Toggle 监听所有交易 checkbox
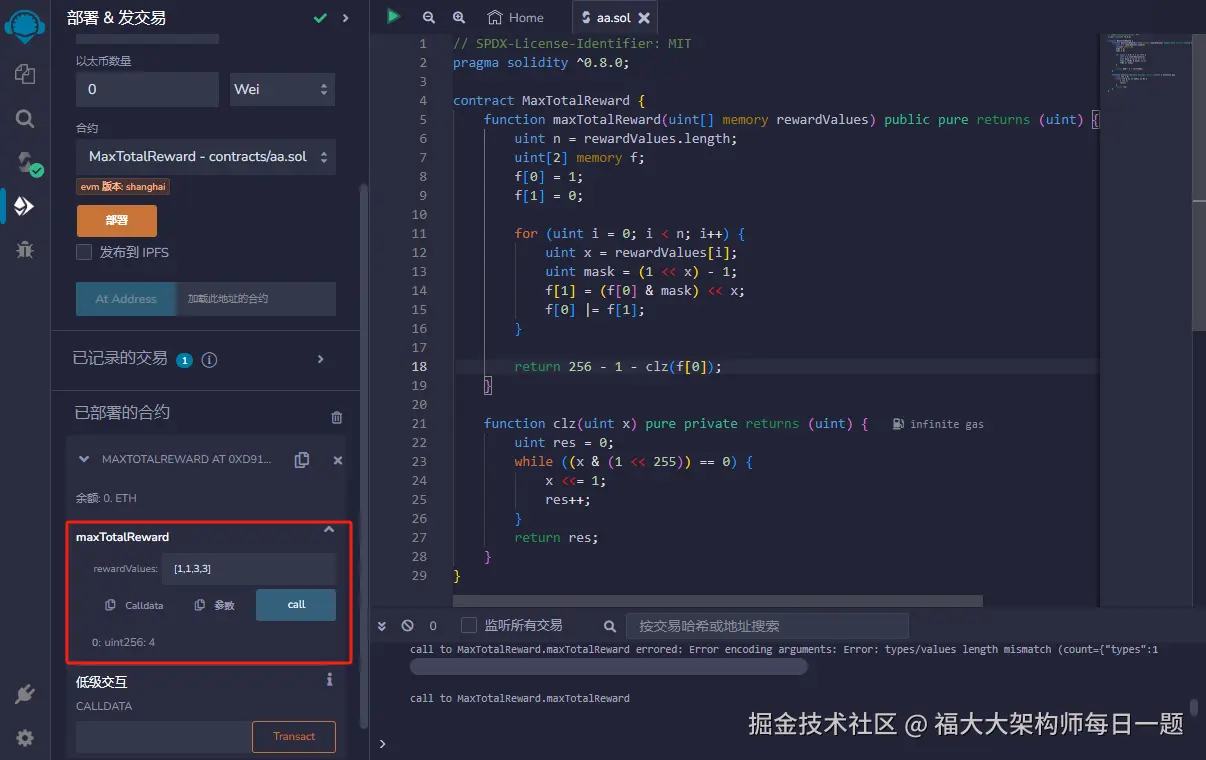Image resolution: width=1206 pixels, height=760 pixels. [x=468, y=625]
